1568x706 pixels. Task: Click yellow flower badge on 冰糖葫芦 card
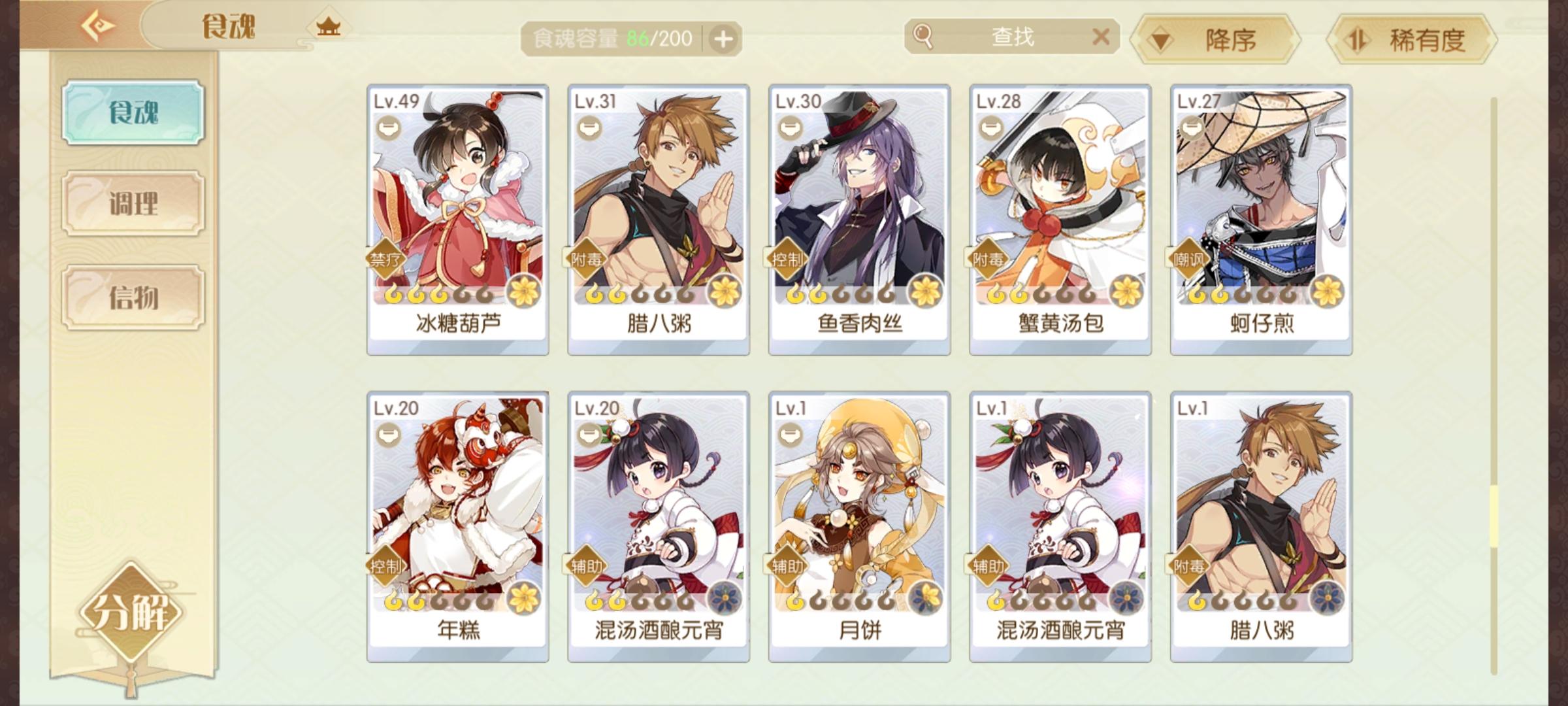[523, 291]
